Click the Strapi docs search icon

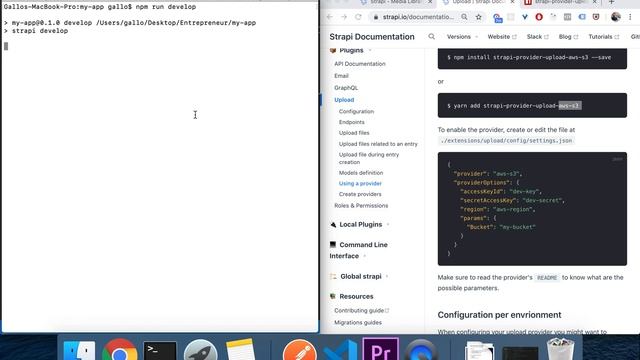(431, 37)
